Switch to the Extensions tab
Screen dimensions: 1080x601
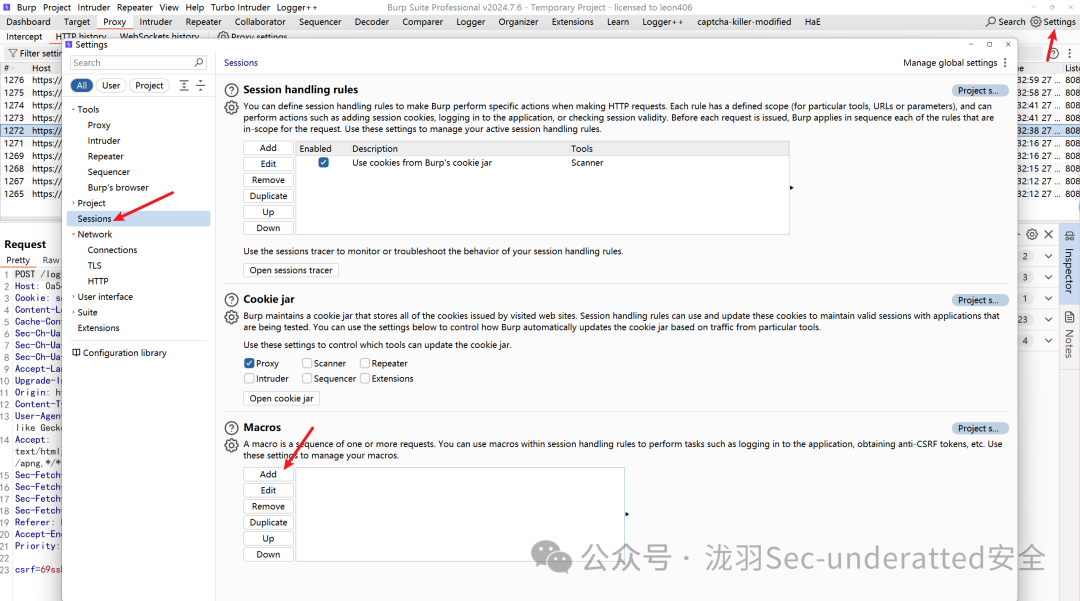[572, 22]
